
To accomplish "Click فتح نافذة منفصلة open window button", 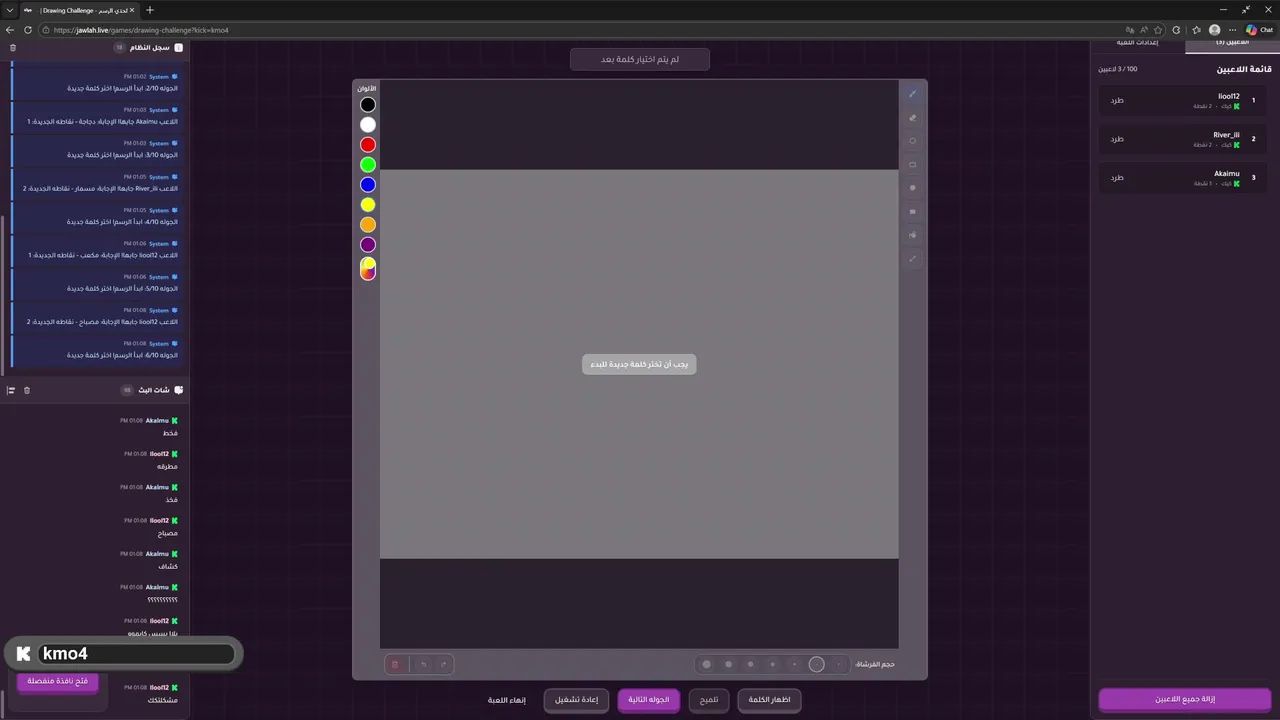I will 57,681.
